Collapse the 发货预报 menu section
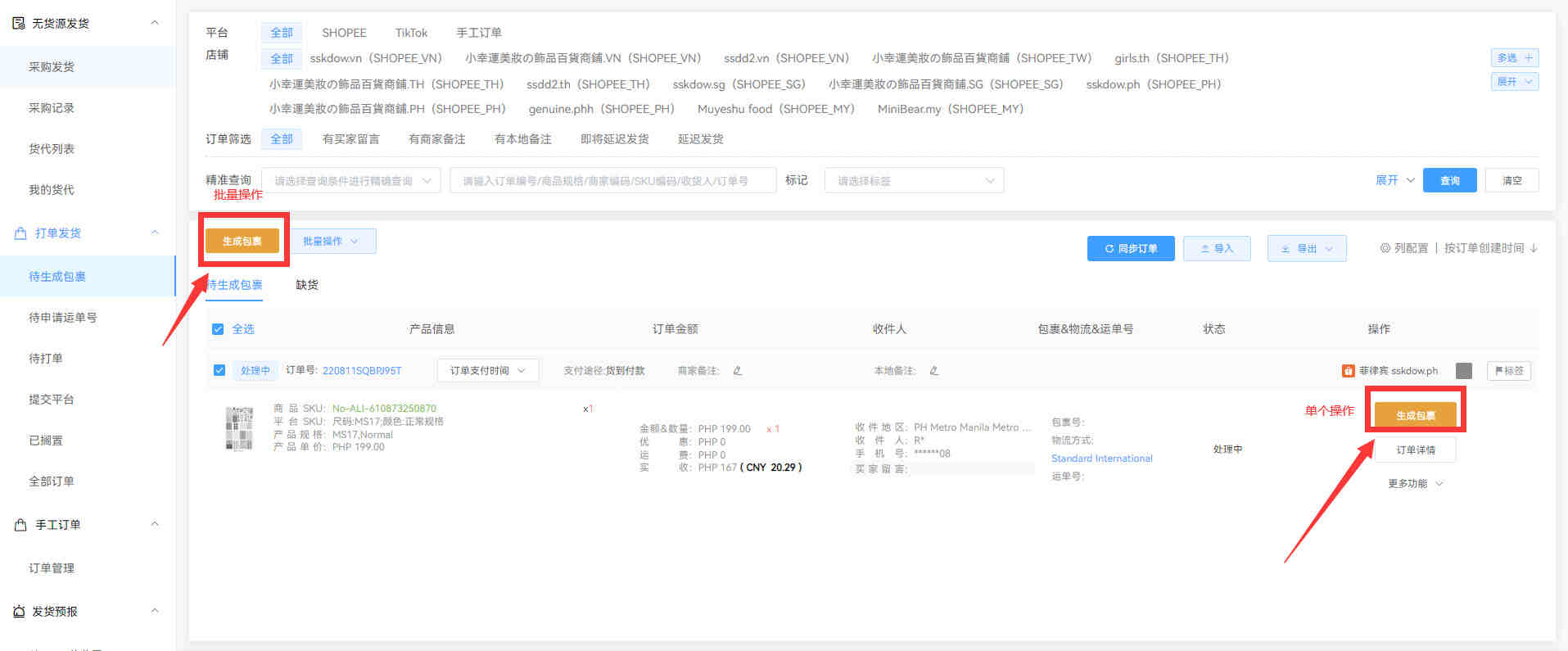1568x651 pixels. point(155,612)
